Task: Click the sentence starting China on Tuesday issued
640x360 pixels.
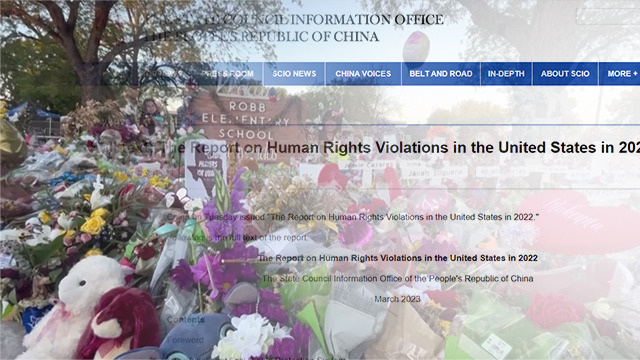Action: (x=353, y=217)
